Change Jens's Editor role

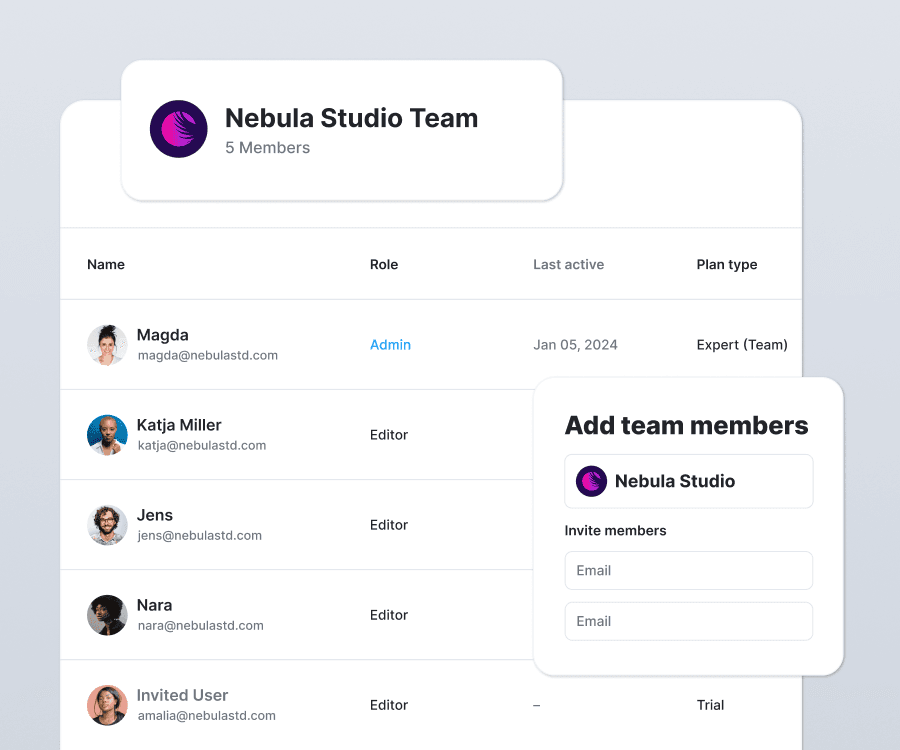point(389,525)
